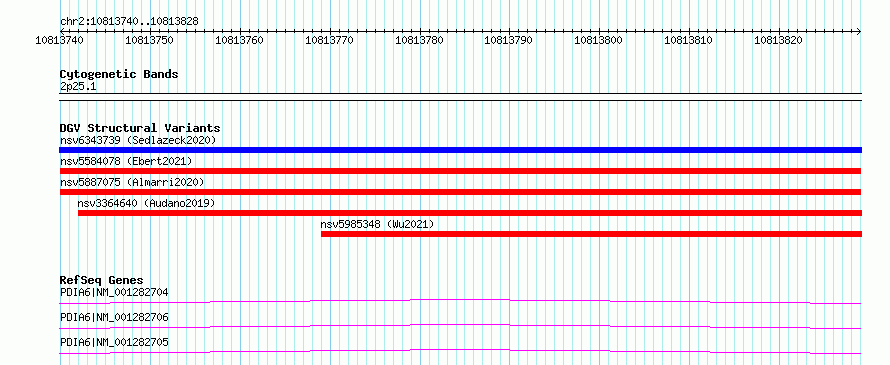Click ruler position 10813770
The height and width of the screenshot is (365, 890).
pyautogui.click(x=329, y=40)
